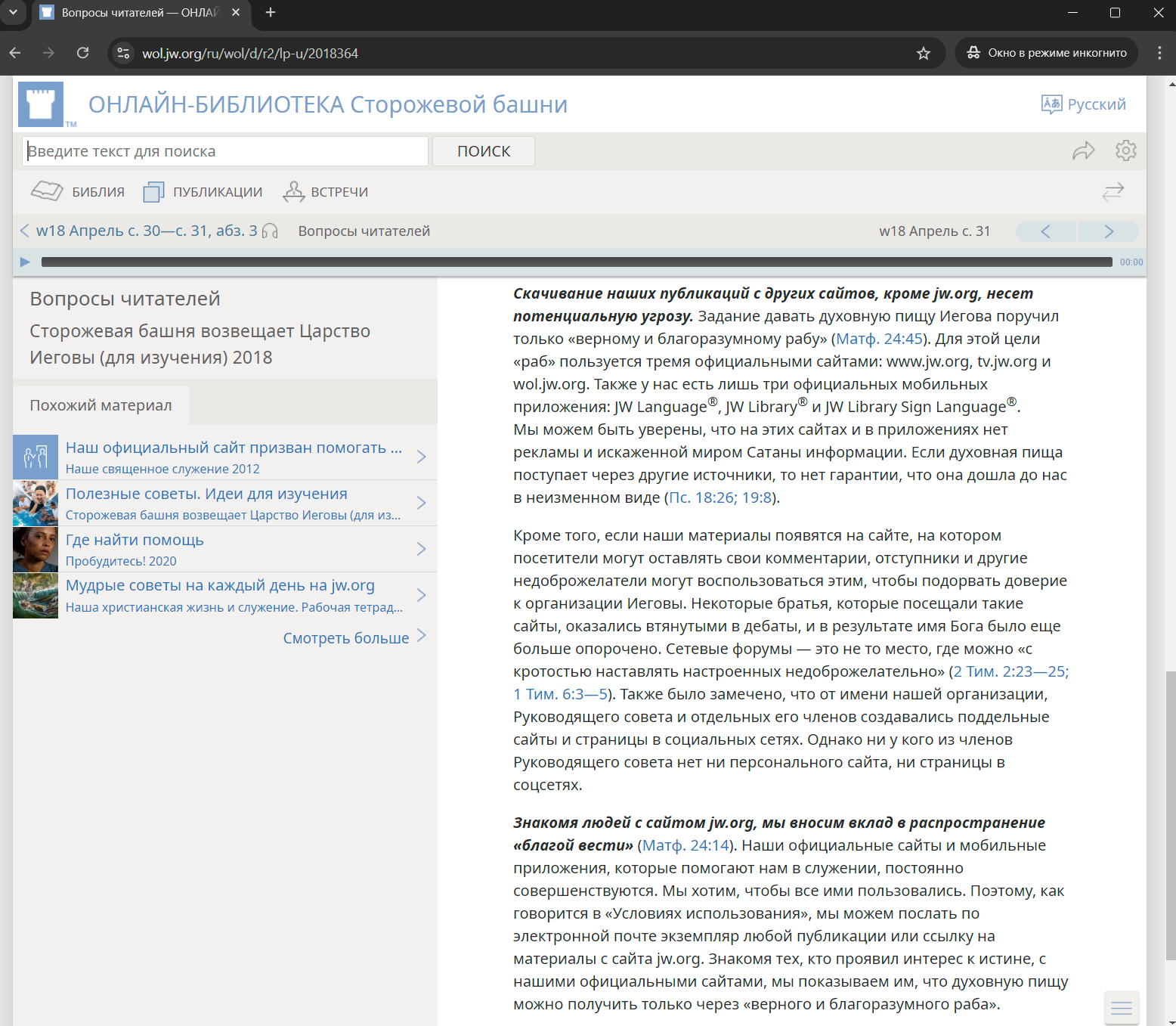Open Матф. 24:14 scripture reference

click(x=685, y=845)
